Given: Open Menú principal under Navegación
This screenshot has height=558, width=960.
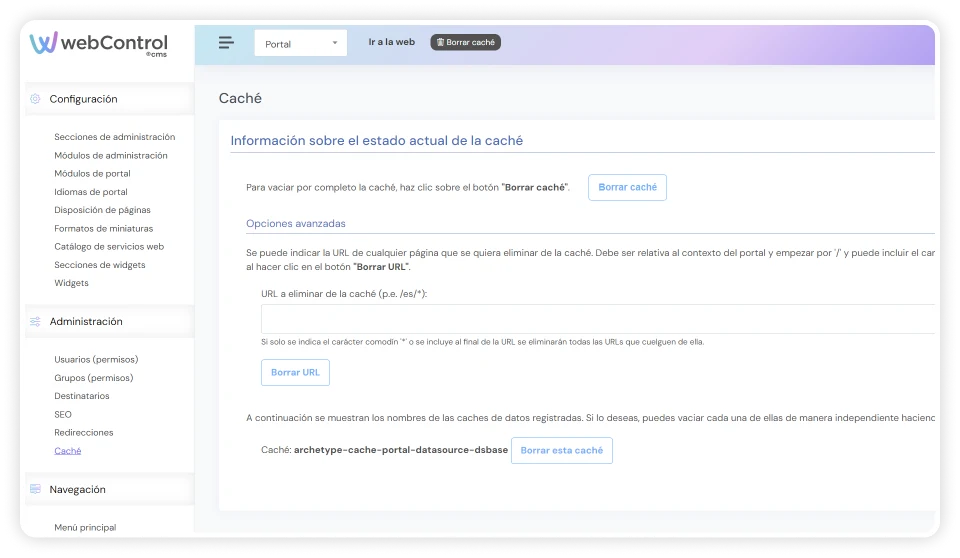Looking at the screenshot, I should pos(85,527).
